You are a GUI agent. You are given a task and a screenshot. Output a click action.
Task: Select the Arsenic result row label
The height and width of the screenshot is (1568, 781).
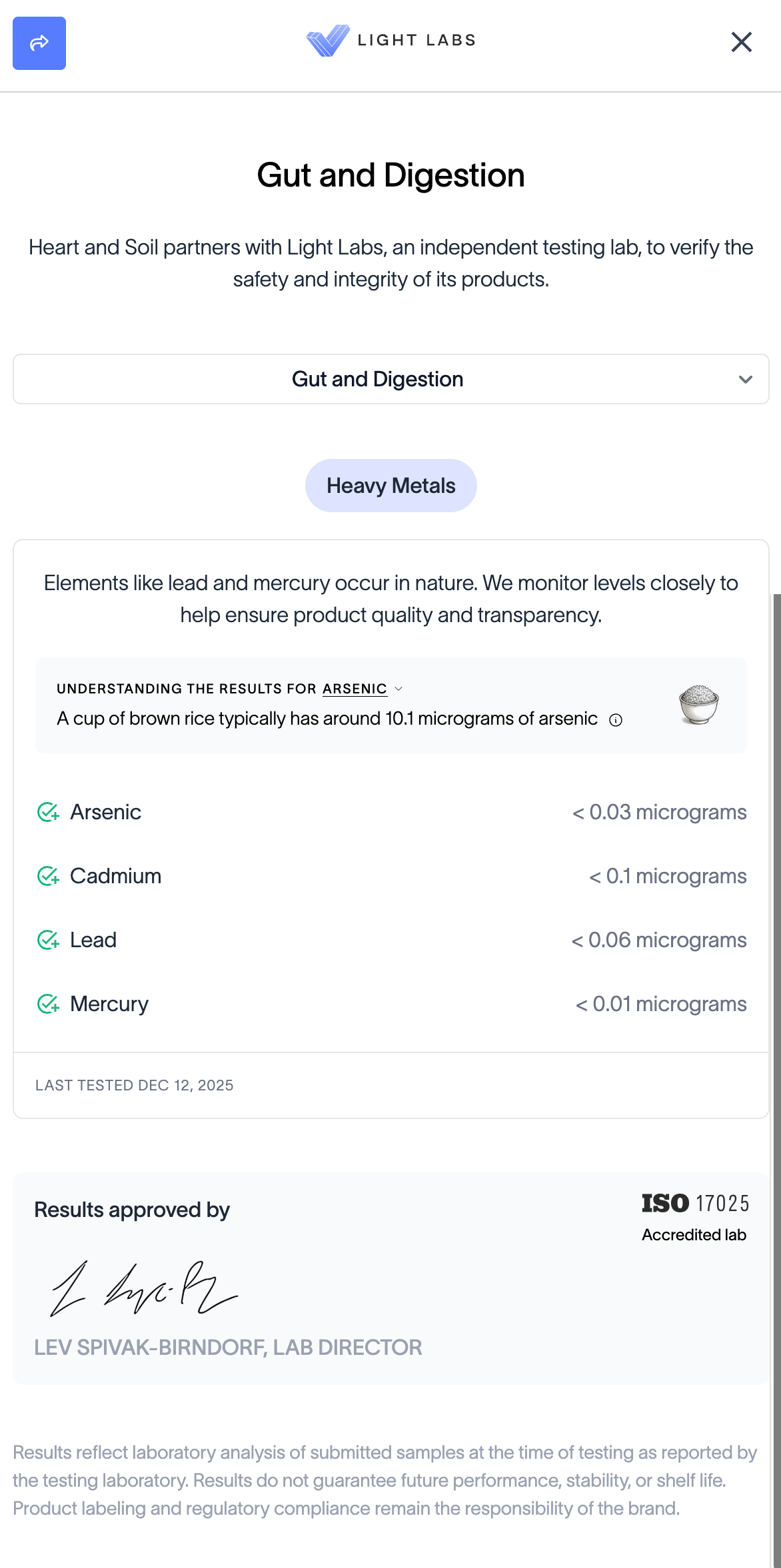[105, 813]
